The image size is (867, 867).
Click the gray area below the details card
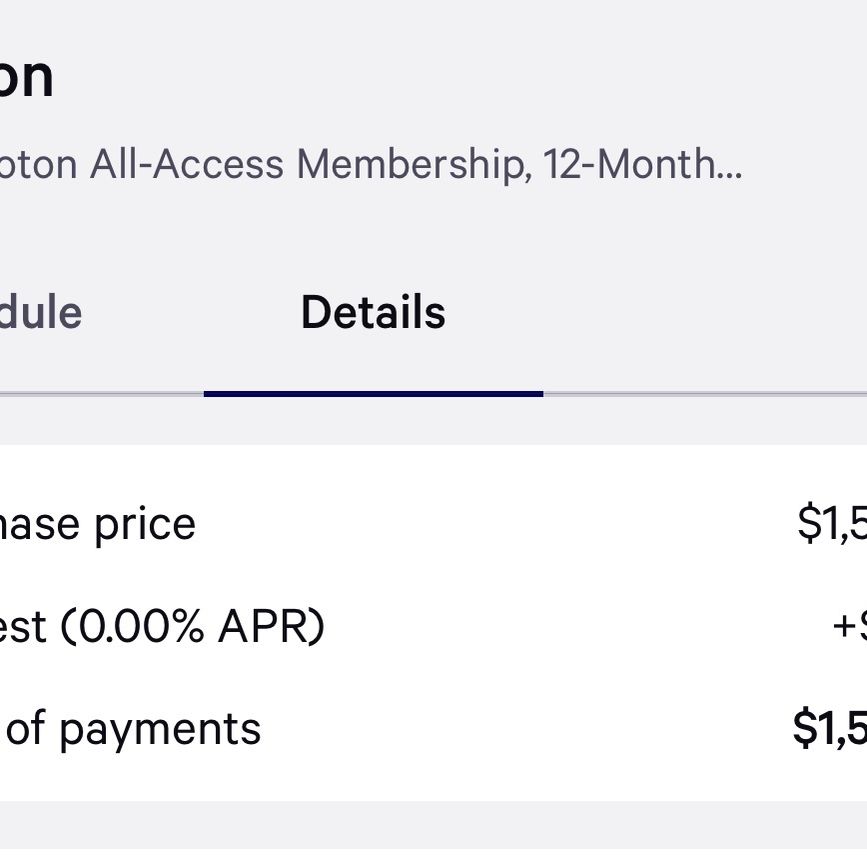434,824
